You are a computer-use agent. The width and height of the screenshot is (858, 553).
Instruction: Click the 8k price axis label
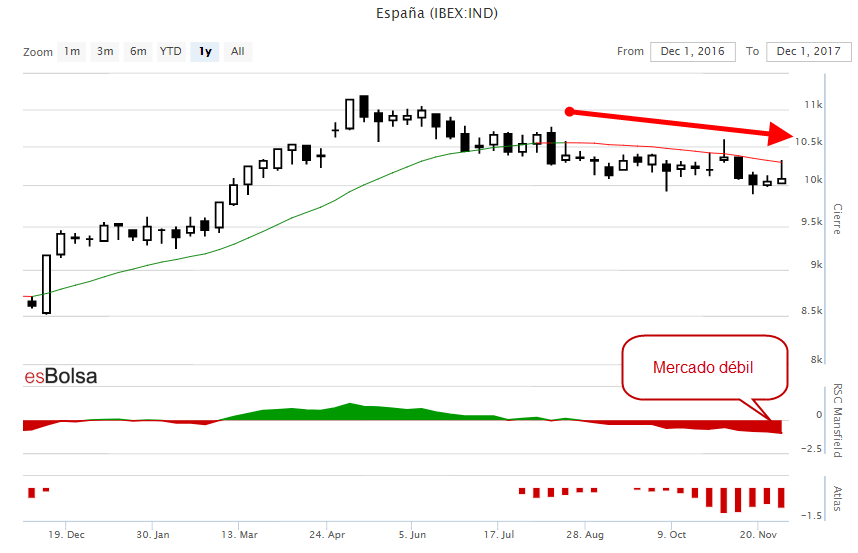click(x=816, y=359)
